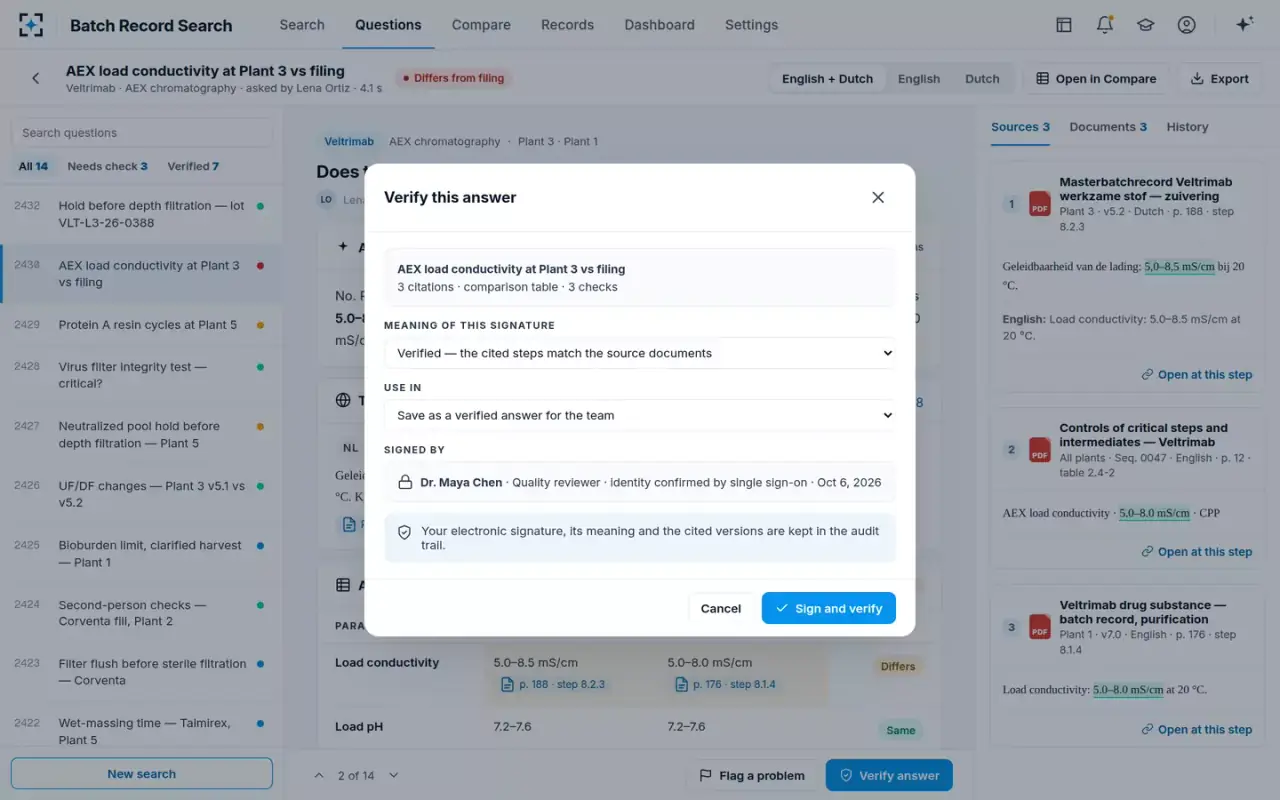1280x800 pixels.
Task: Open the Records tab
Action: [567, 25]
